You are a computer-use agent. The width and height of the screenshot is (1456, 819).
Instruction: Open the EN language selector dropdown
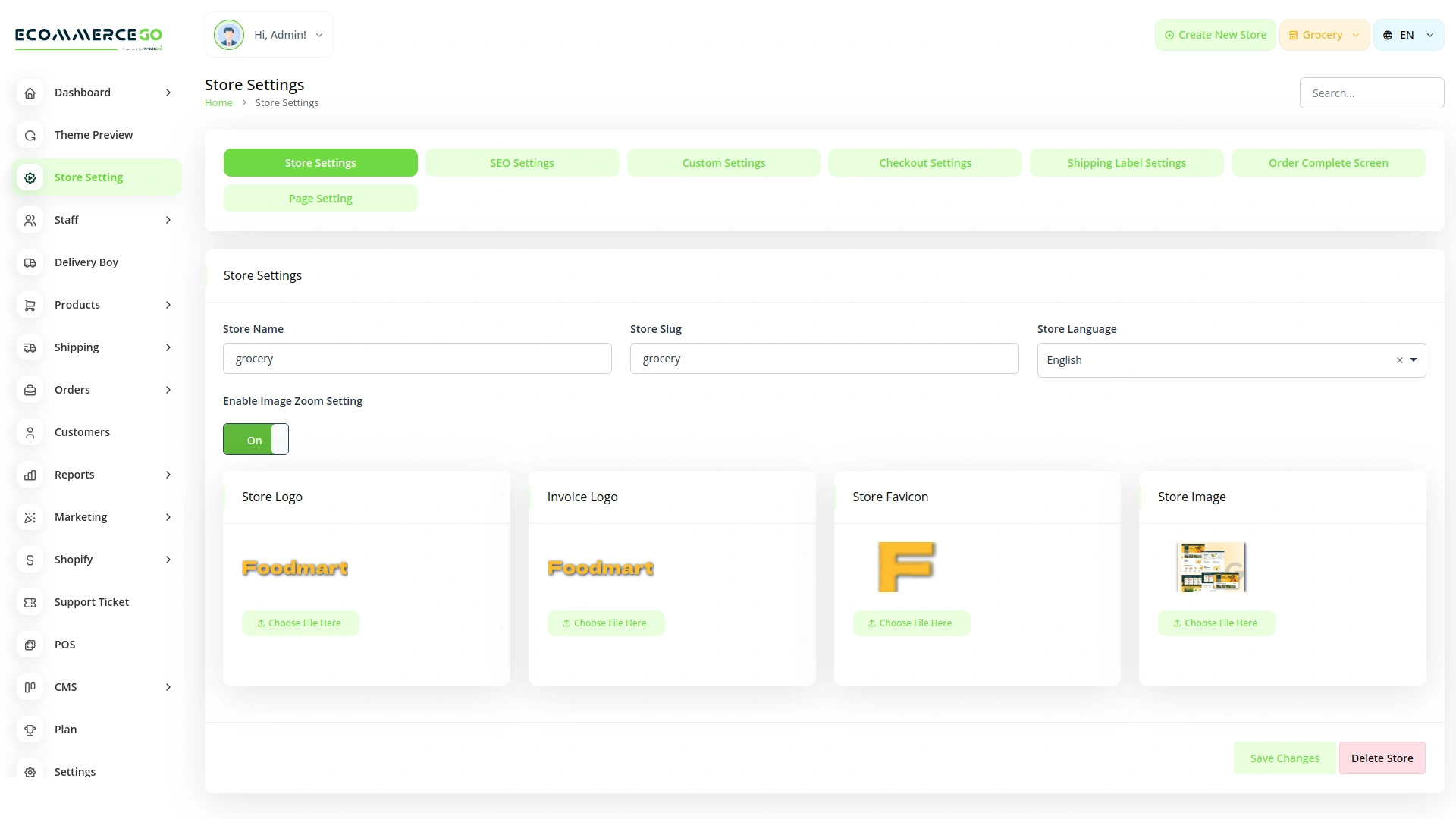(1408, 34)
